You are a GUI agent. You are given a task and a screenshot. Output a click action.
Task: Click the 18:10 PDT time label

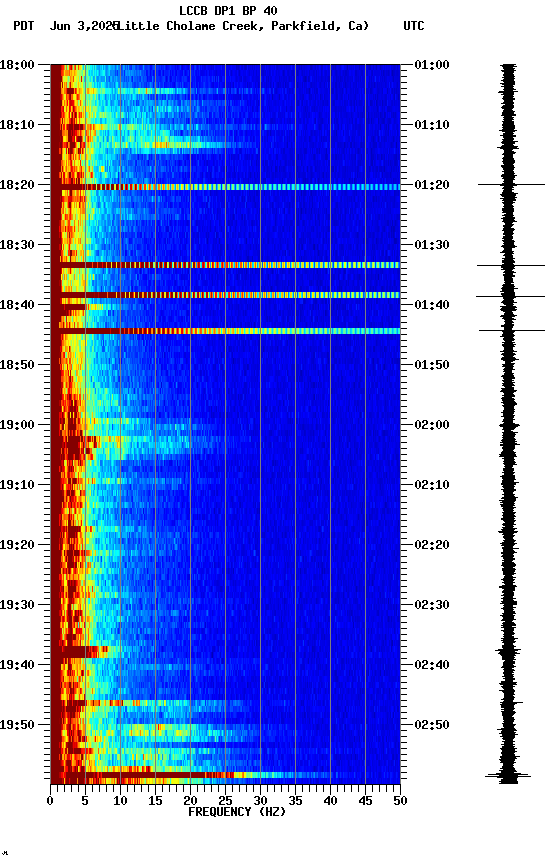coord(17,125)
